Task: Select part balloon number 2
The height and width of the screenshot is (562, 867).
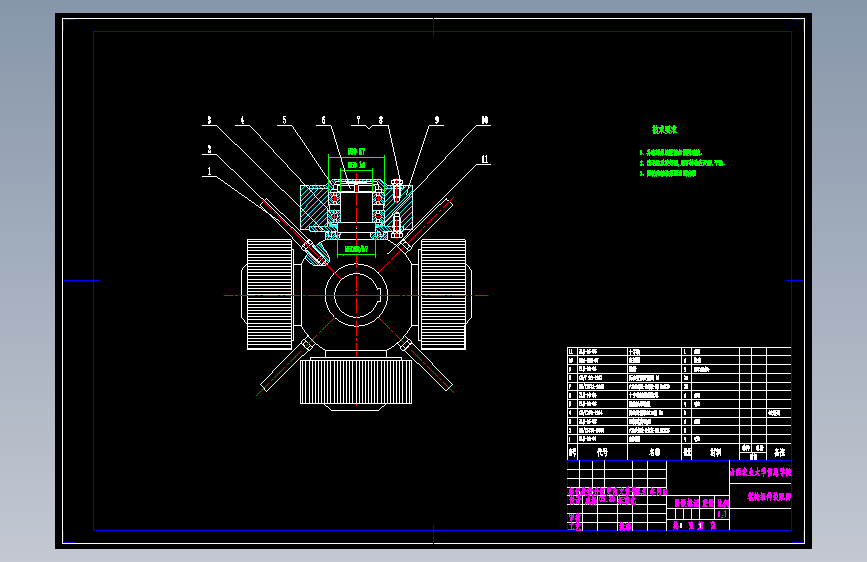Action: tap(209, 149)
